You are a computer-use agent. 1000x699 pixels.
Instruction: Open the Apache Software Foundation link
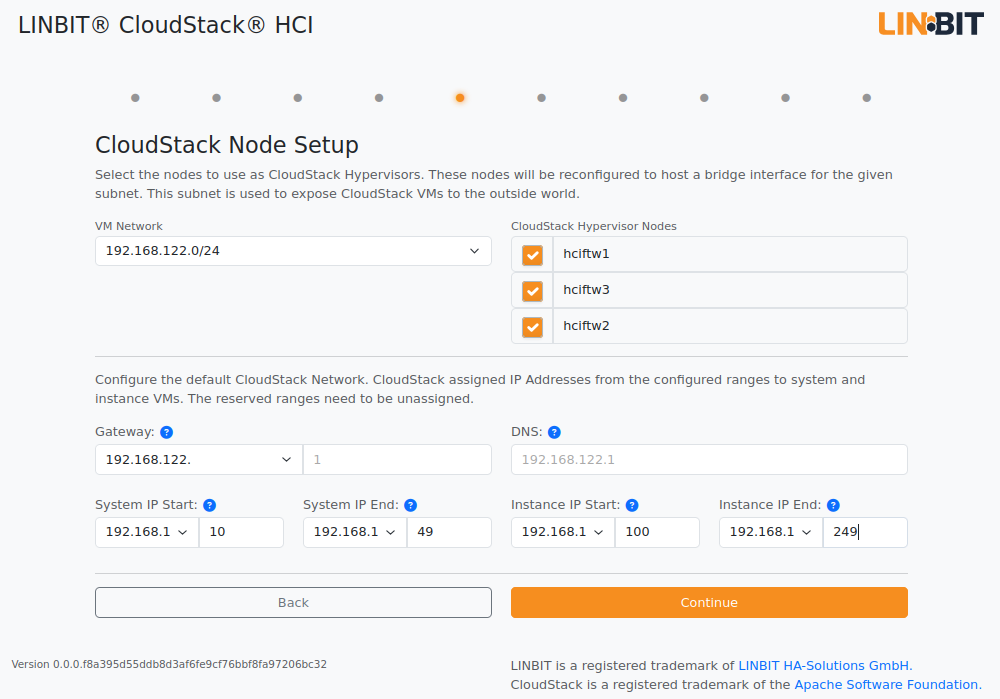point(888,685)
